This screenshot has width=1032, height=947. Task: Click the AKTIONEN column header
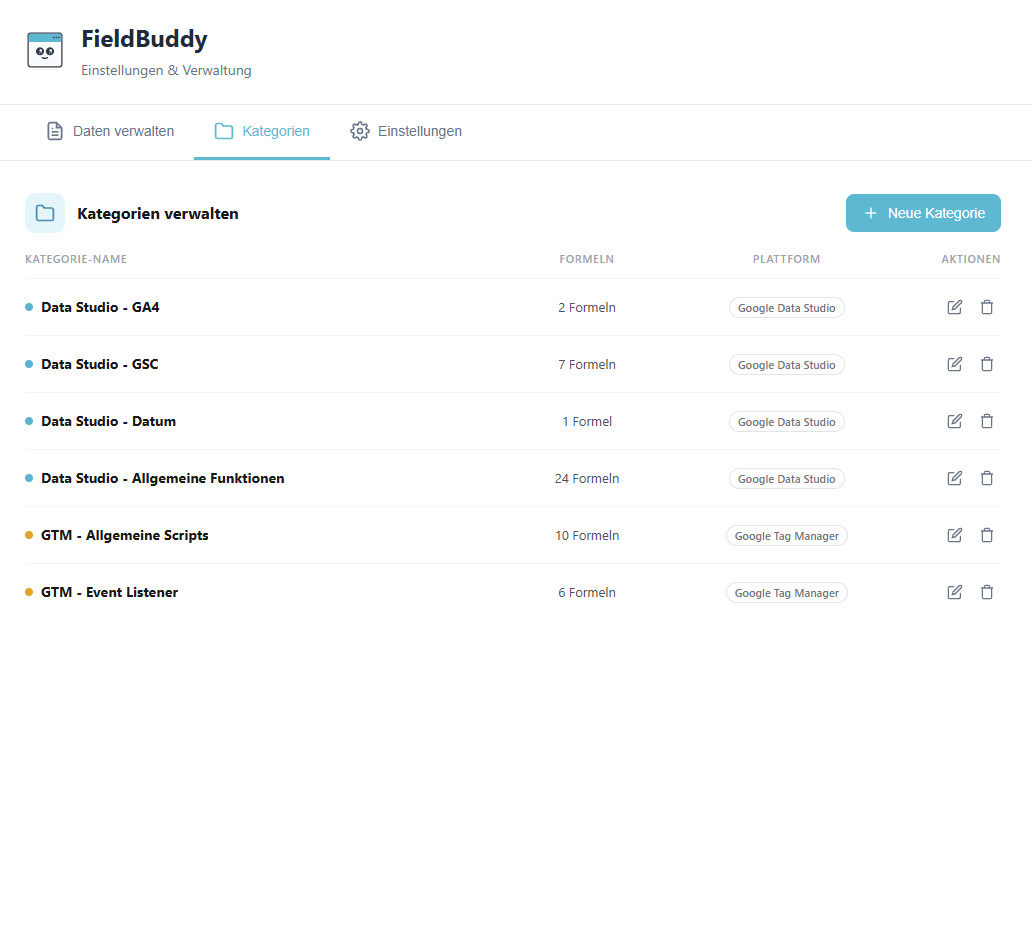click(971, 259)
